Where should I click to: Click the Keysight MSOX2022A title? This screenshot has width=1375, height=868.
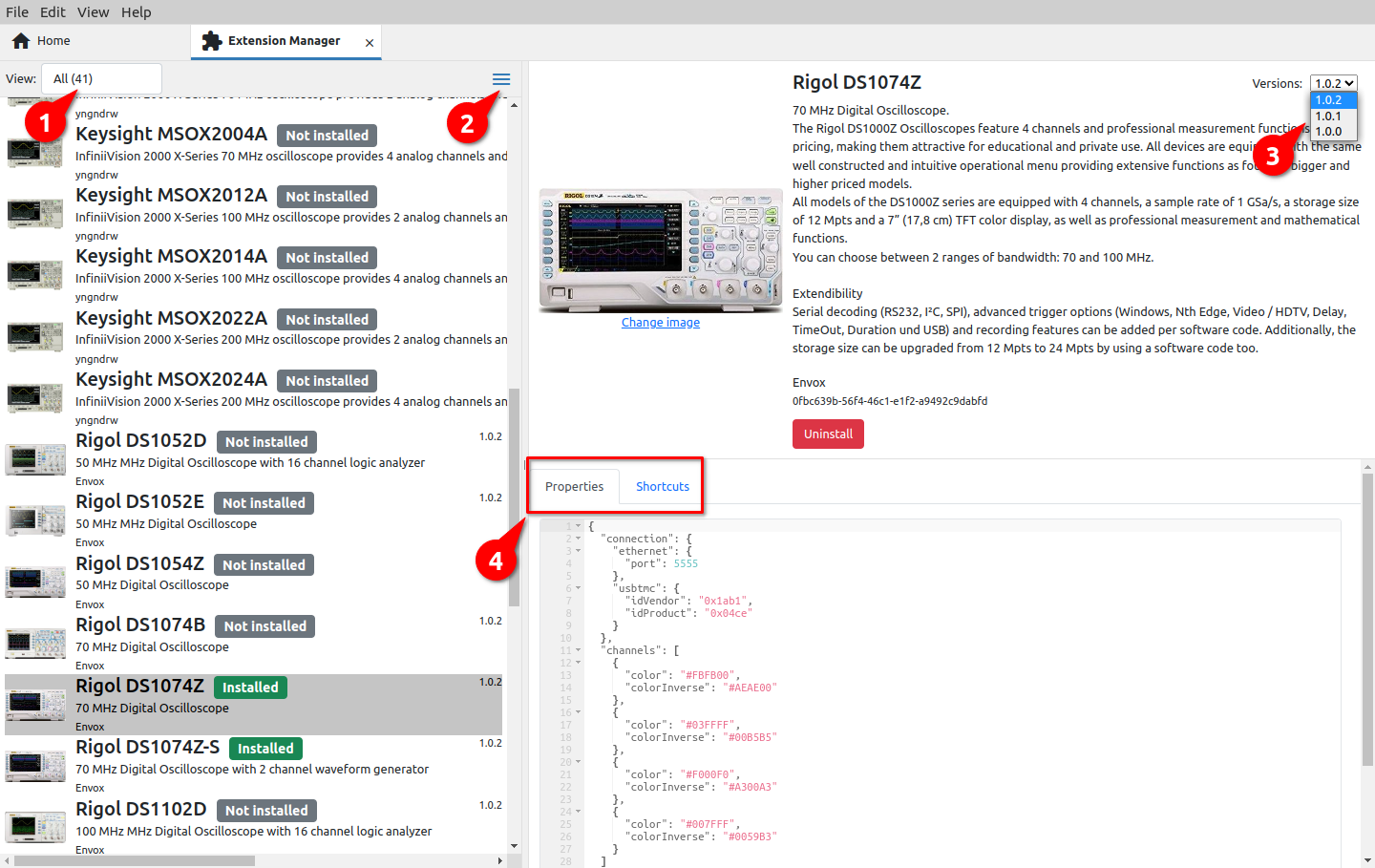[x=171, y=319]
